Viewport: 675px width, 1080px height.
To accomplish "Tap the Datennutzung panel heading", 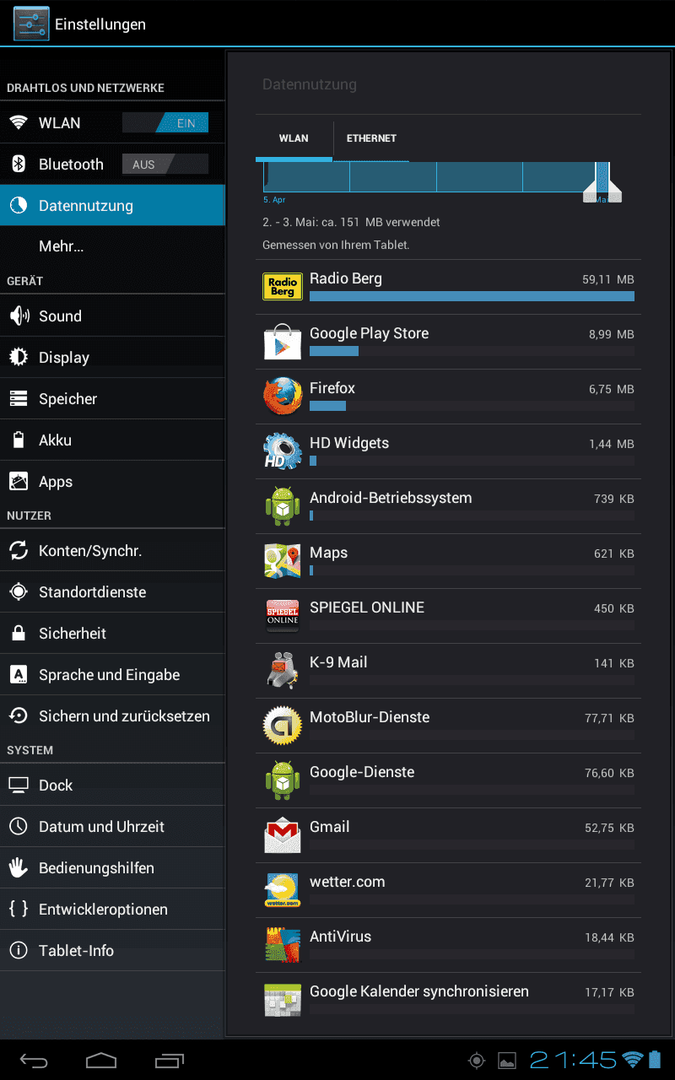I will [309, 85].
